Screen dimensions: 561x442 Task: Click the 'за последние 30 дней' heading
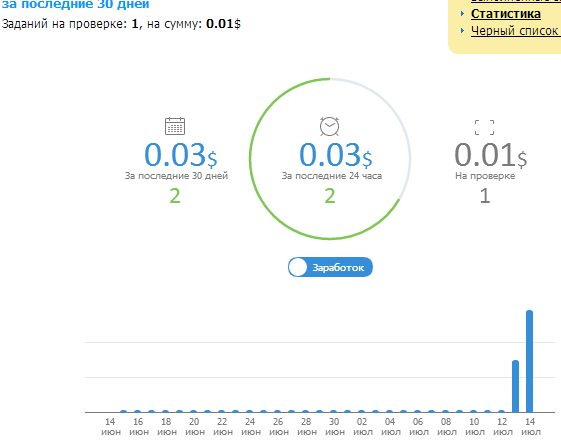pos(75,4)
